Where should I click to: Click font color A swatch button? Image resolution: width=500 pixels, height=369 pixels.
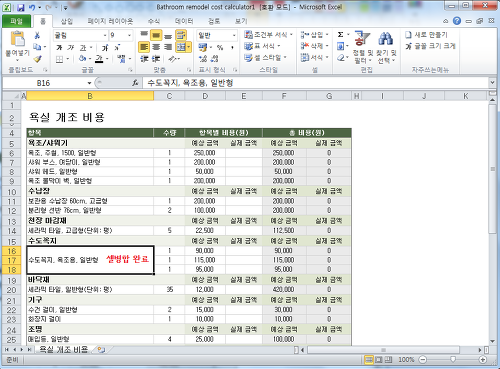point(99,59)
